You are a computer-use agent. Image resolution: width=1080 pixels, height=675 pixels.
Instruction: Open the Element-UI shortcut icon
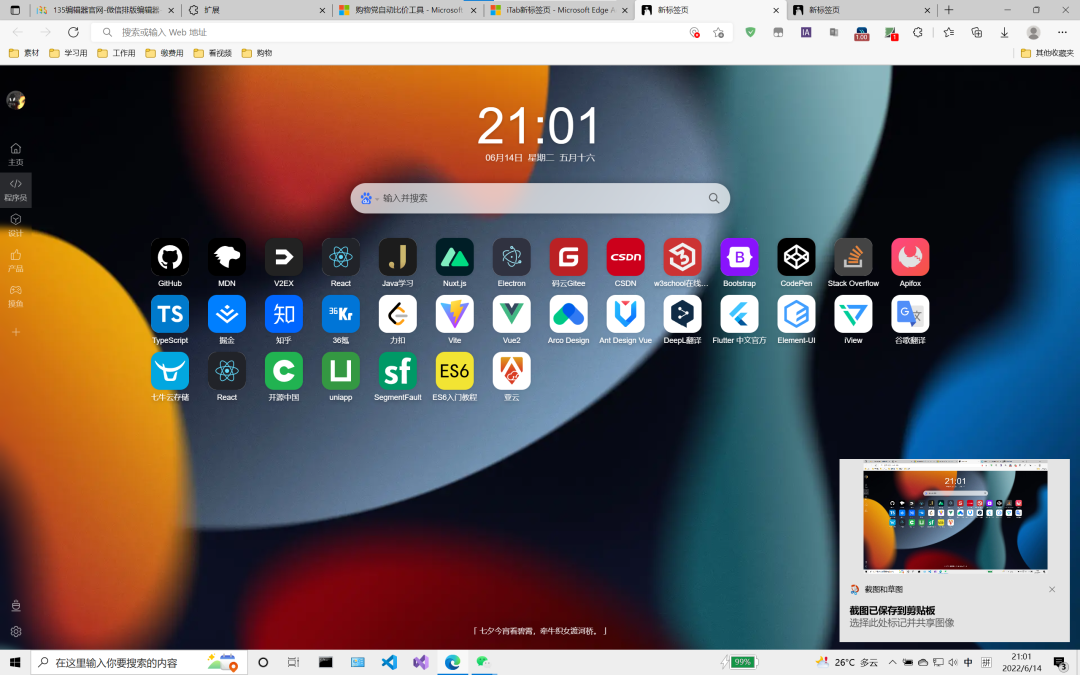[796, 314]
